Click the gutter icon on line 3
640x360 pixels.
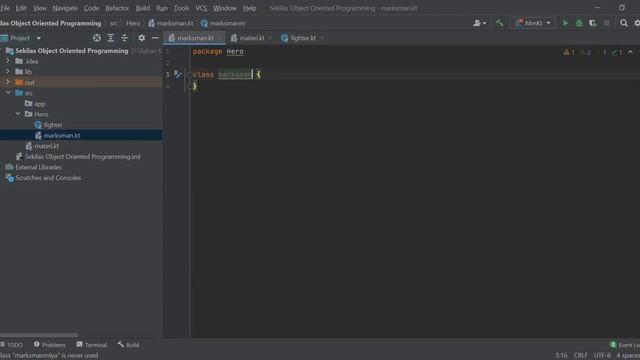tap(178, 74)
